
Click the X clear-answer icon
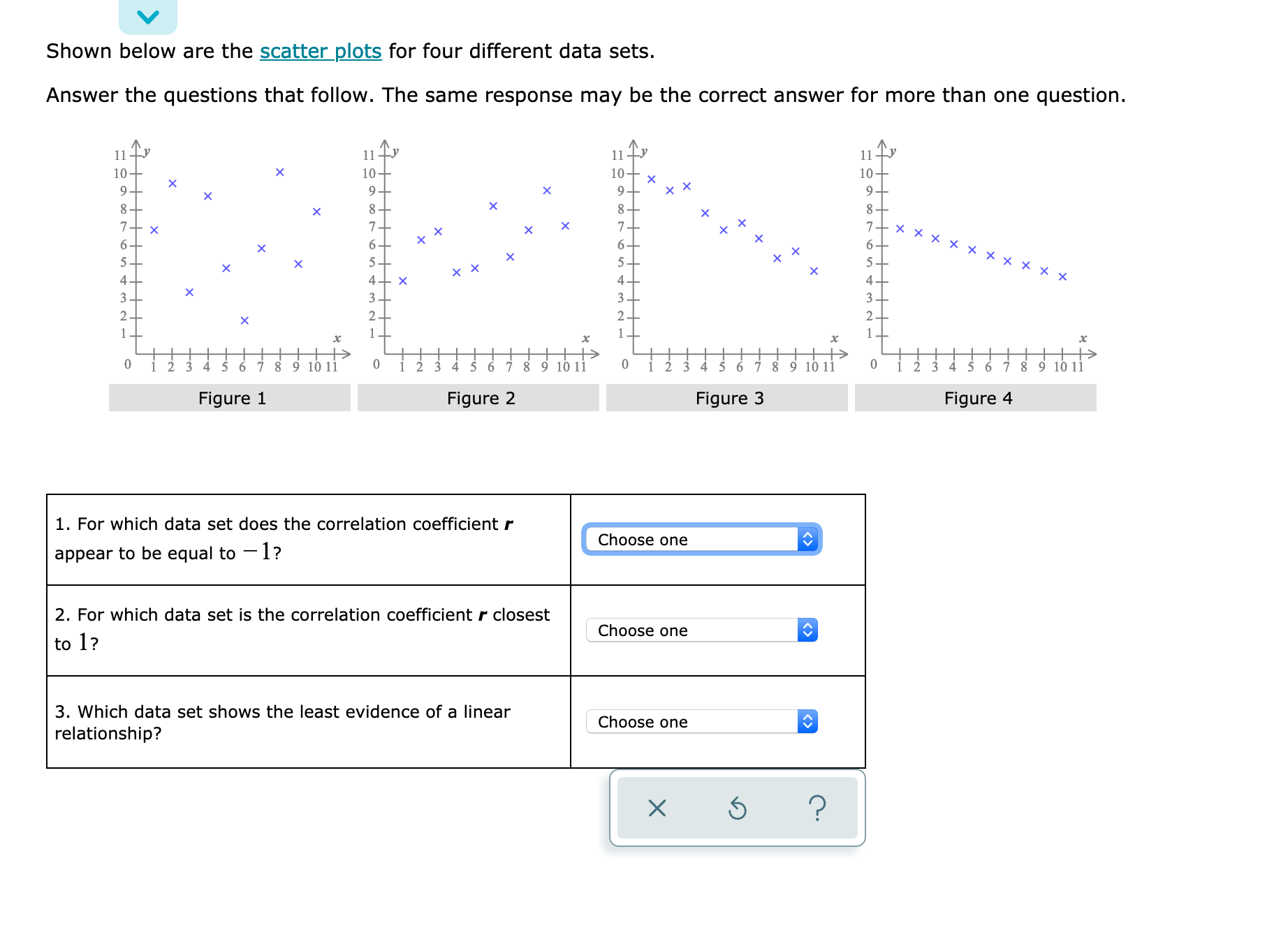[x=657, y=809]
